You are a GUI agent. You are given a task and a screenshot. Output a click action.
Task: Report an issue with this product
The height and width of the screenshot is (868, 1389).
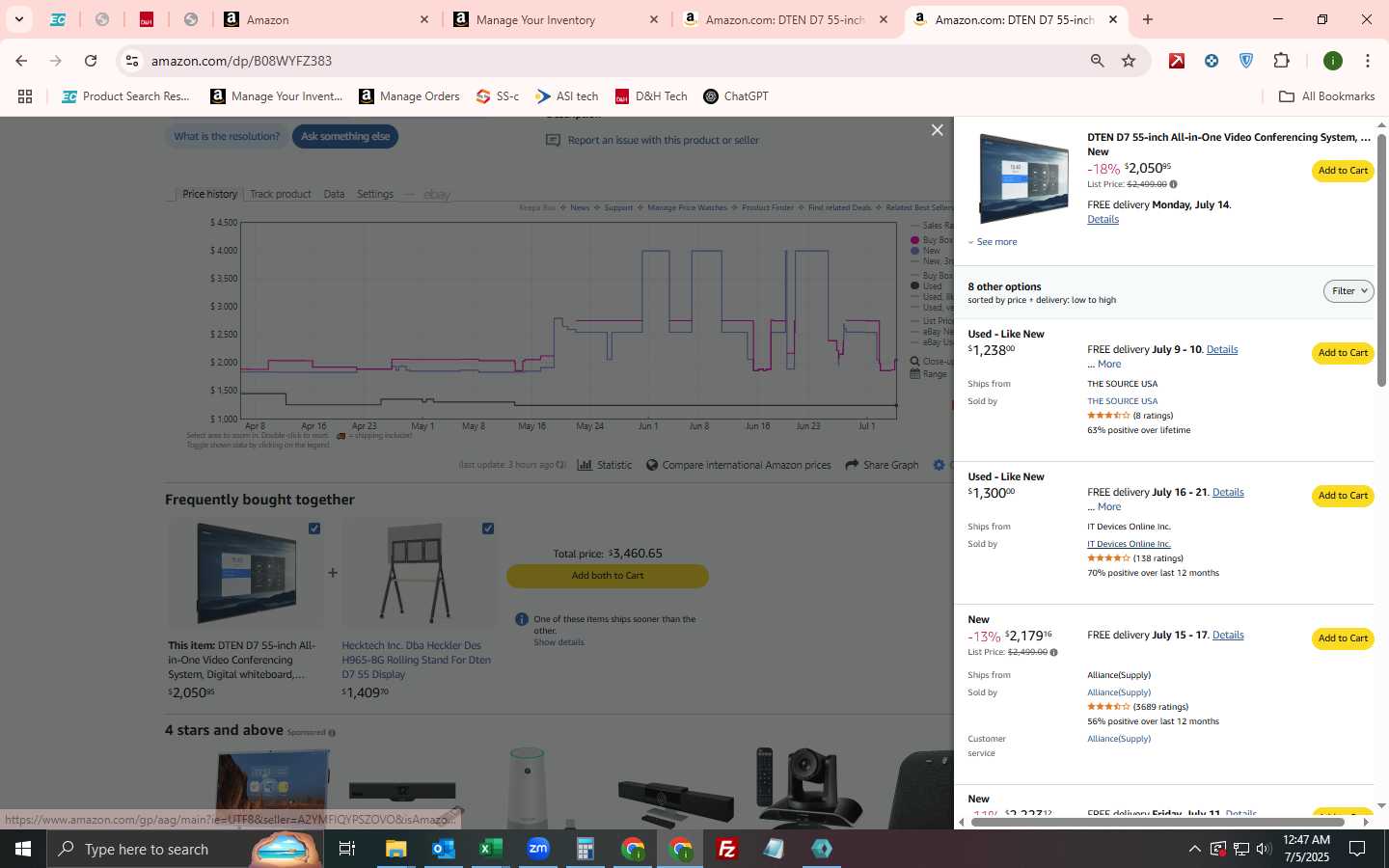[653, 140]
